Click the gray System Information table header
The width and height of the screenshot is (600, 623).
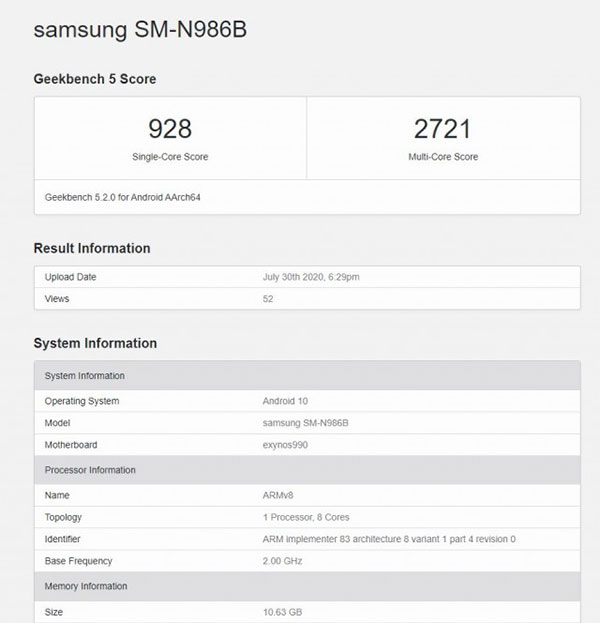[x=85, y=376]
